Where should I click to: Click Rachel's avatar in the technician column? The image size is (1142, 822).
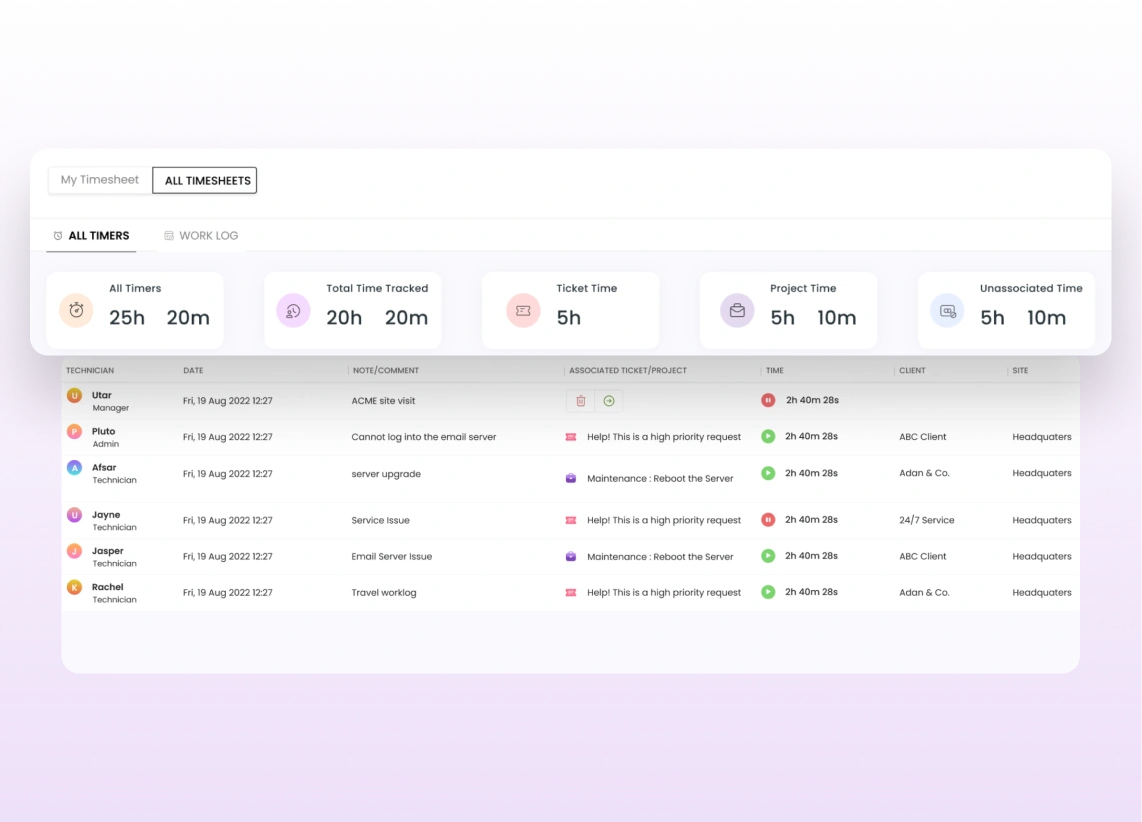[74, 588]
